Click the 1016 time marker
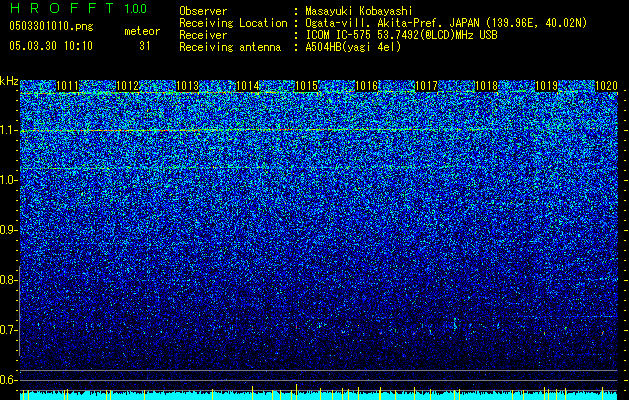 point(367,86)
